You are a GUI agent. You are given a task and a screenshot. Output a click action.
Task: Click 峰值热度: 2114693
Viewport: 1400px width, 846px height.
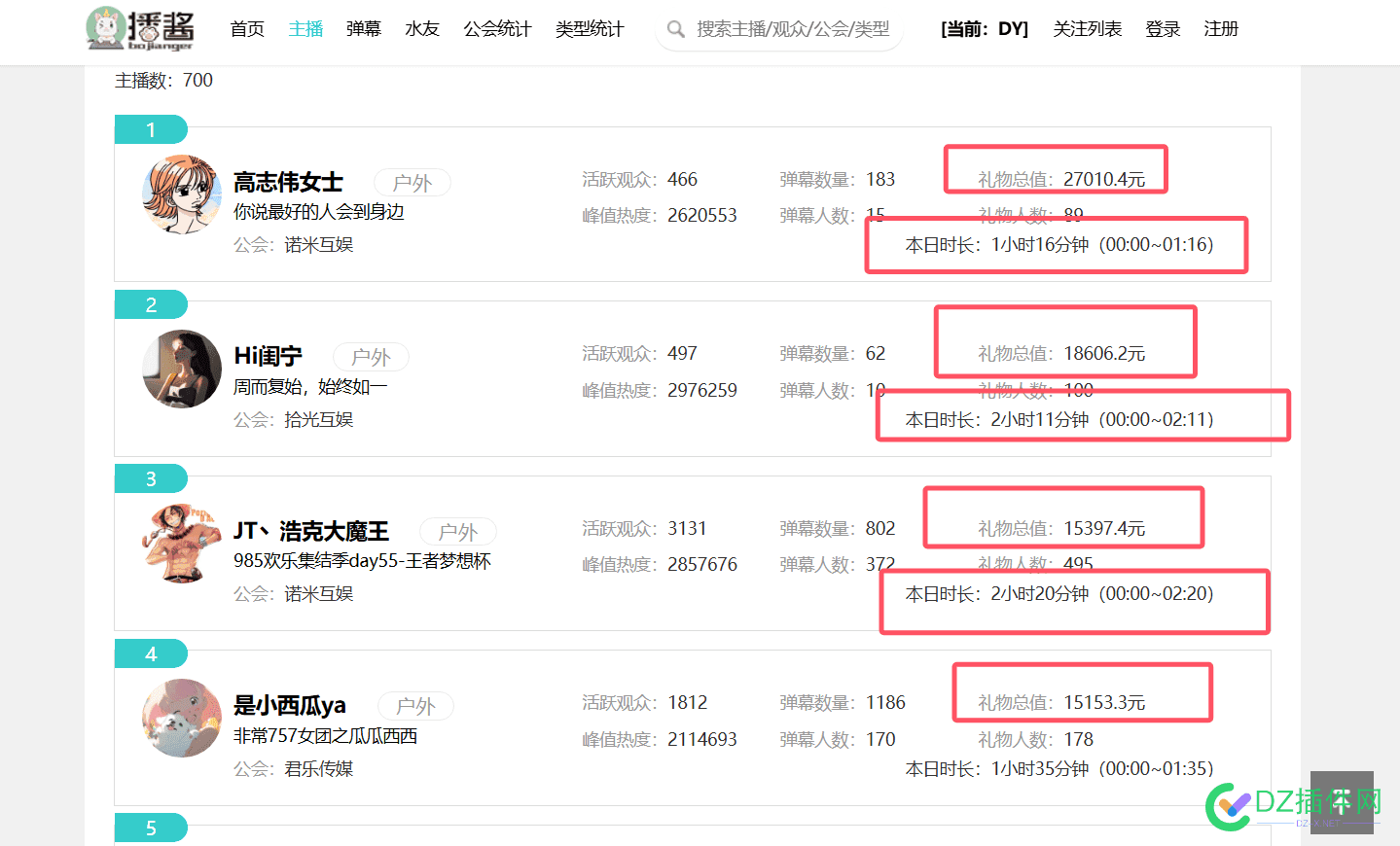click(x=660, y=740)
